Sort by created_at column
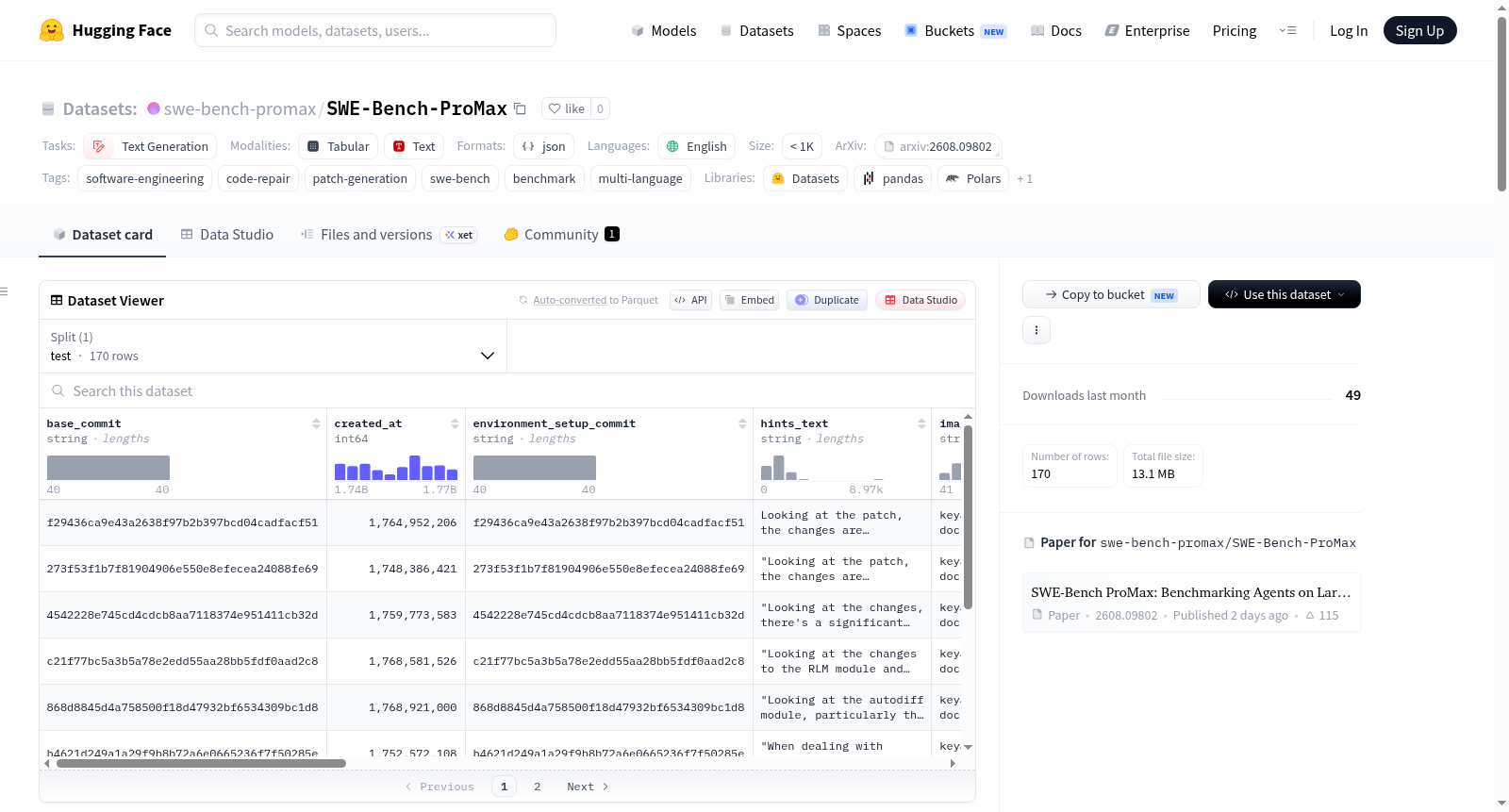This screenshot has width=1509, height=812. click(455, 424)
